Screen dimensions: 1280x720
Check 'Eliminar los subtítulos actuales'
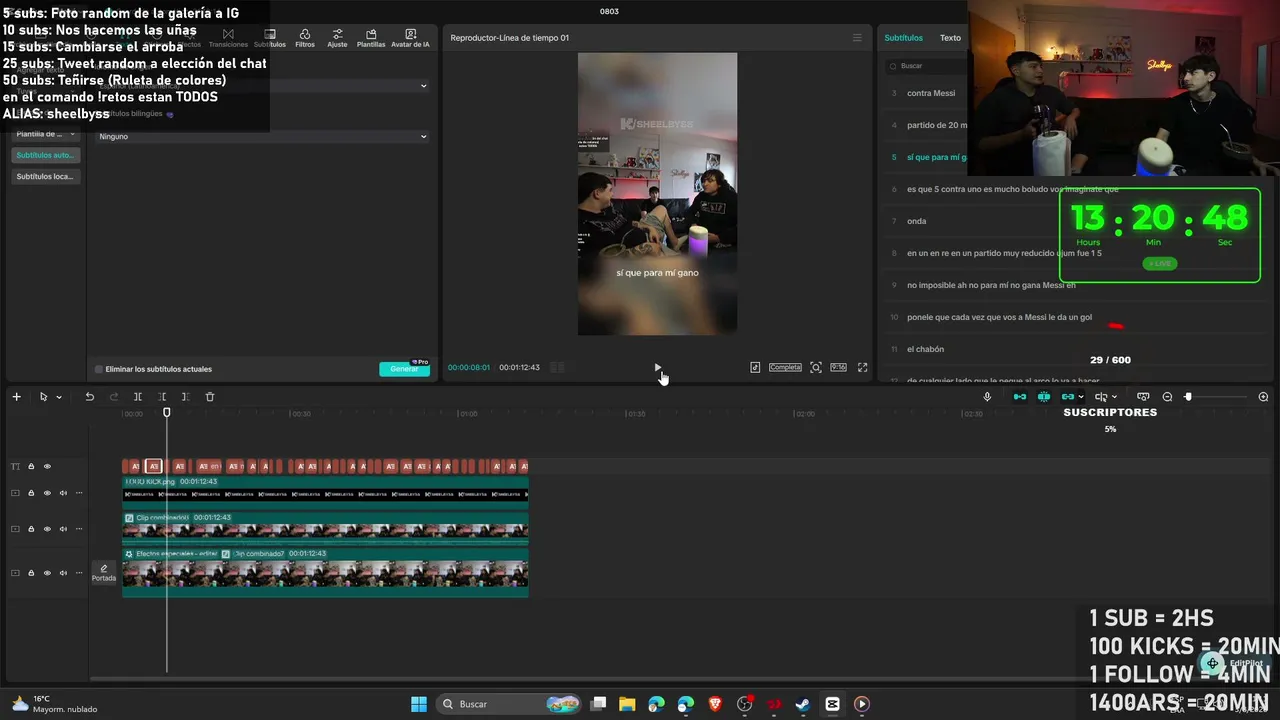pyautogui.click(x=99, y=369)
